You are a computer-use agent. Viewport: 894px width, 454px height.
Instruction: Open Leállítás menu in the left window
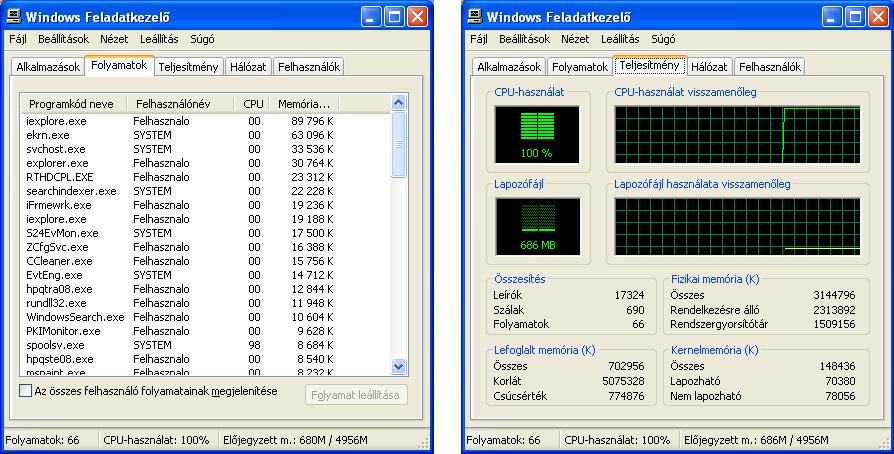[159, 39]
